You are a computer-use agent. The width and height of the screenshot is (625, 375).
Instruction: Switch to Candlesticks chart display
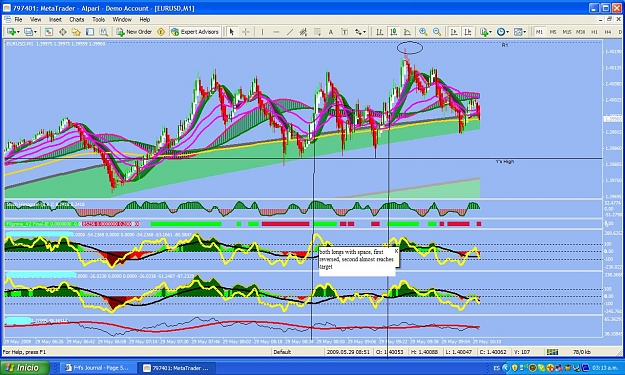(393, 32)
